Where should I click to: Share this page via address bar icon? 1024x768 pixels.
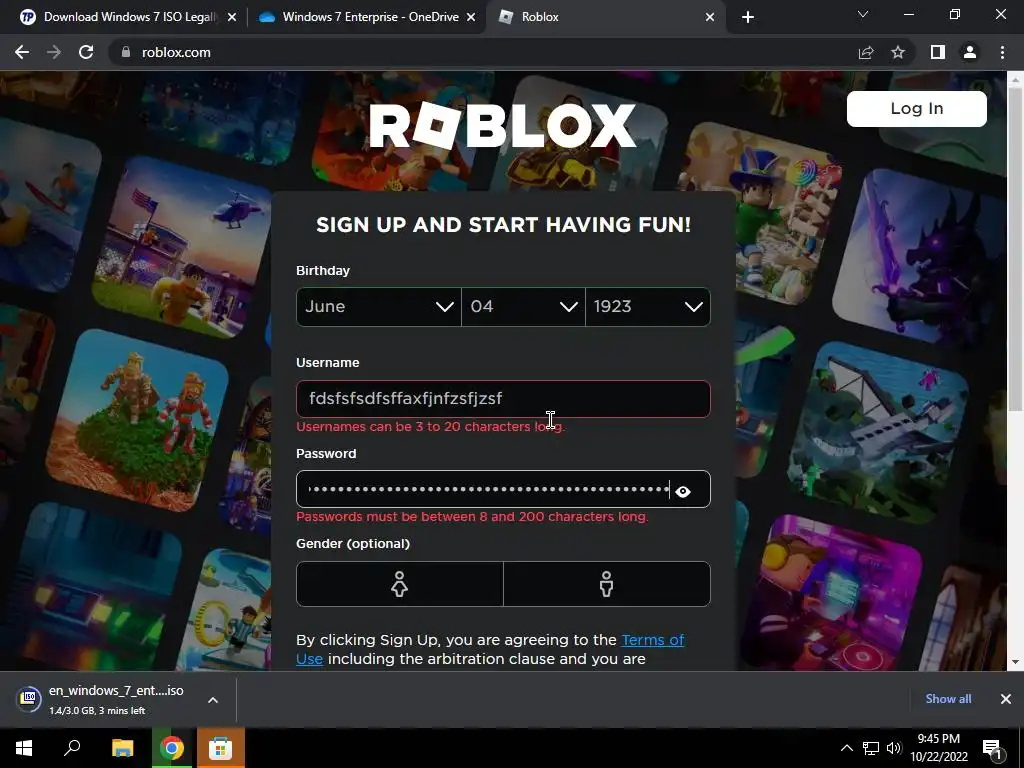coord(866,52)
